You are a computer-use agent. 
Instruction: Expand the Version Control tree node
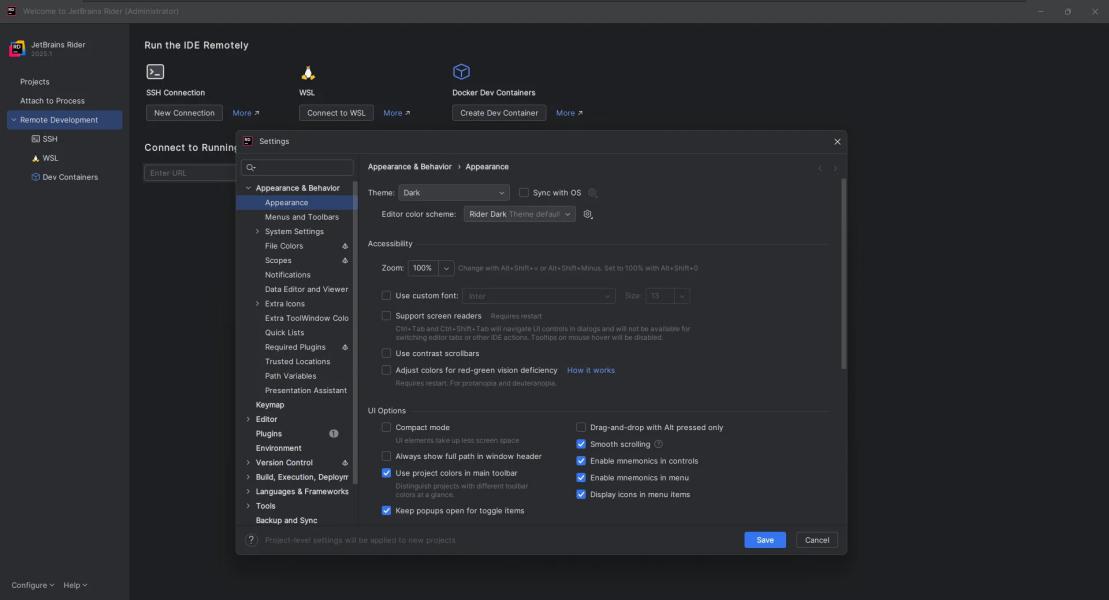[248, 463]
